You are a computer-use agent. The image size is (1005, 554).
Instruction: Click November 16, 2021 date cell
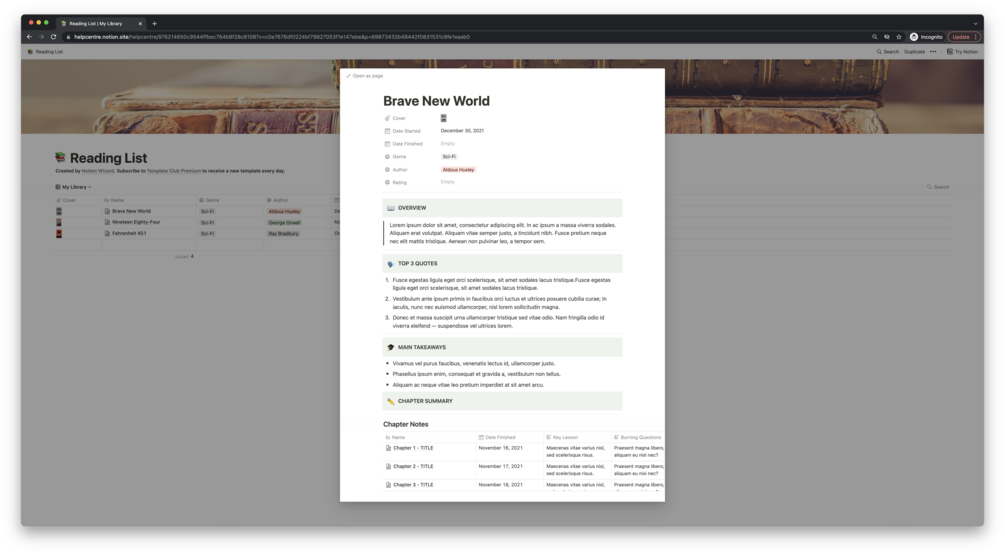(x=501, y=448)
